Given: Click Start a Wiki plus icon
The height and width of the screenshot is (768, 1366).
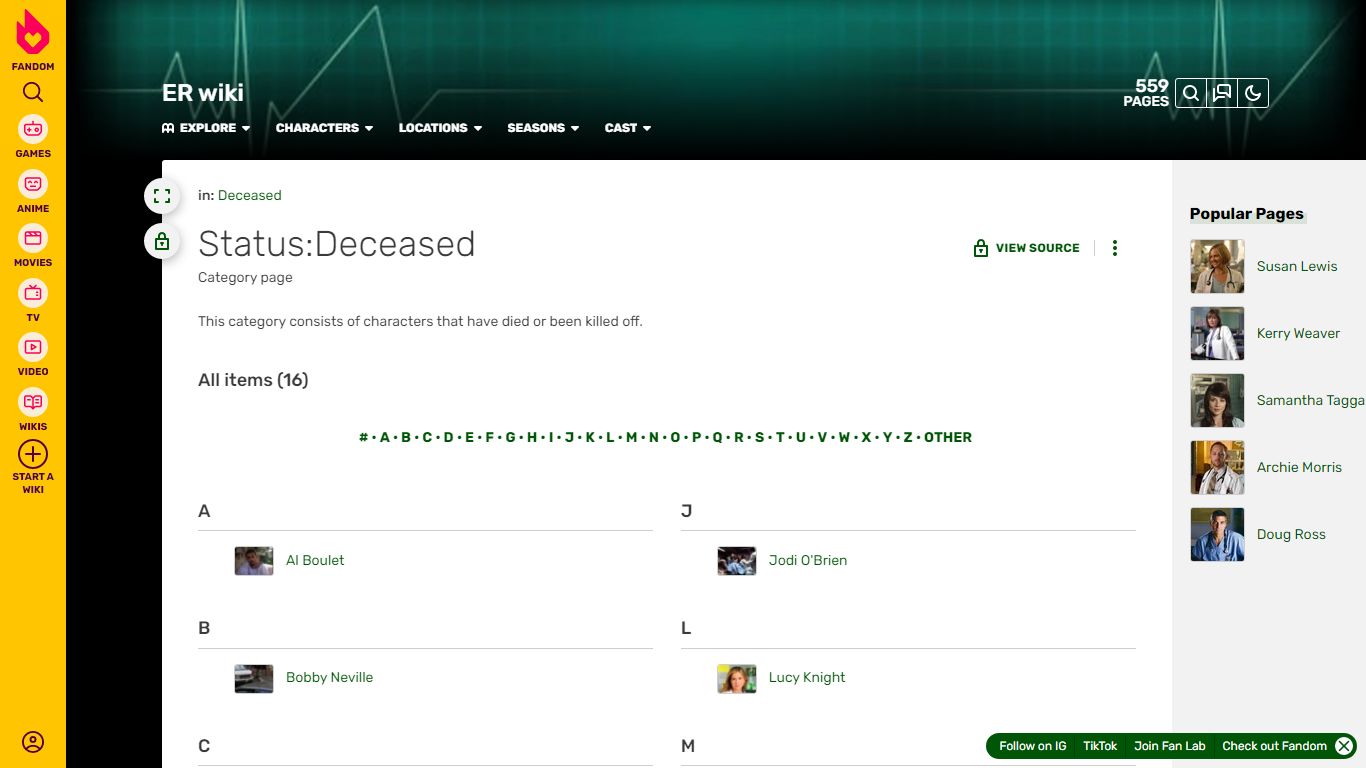Looking at the screenshot, I should pyautogui.click(x=33, y=454).
